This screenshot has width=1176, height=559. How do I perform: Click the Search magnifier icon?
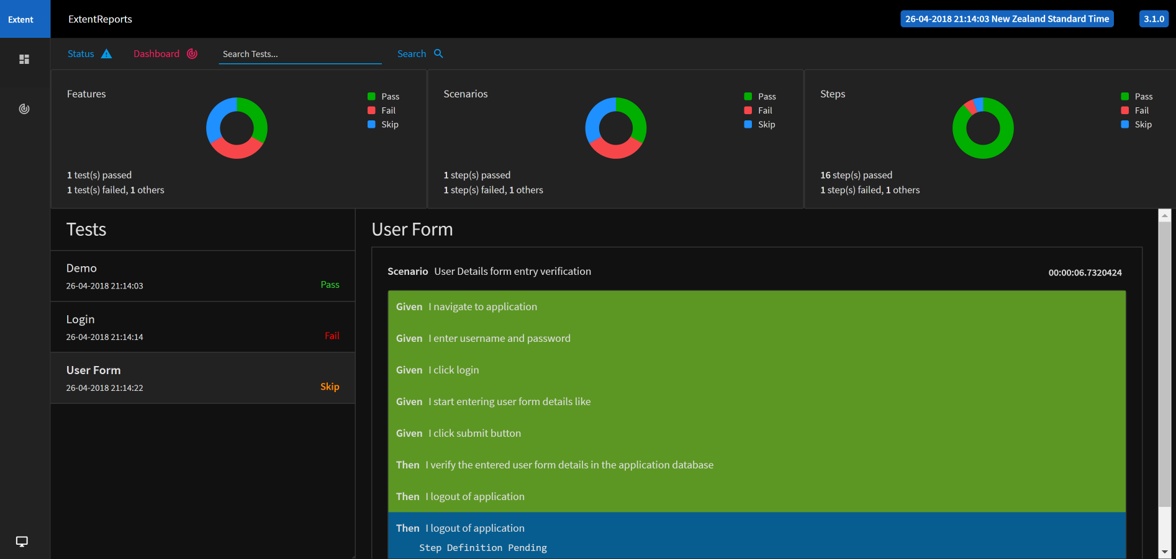tap(438, 54)
